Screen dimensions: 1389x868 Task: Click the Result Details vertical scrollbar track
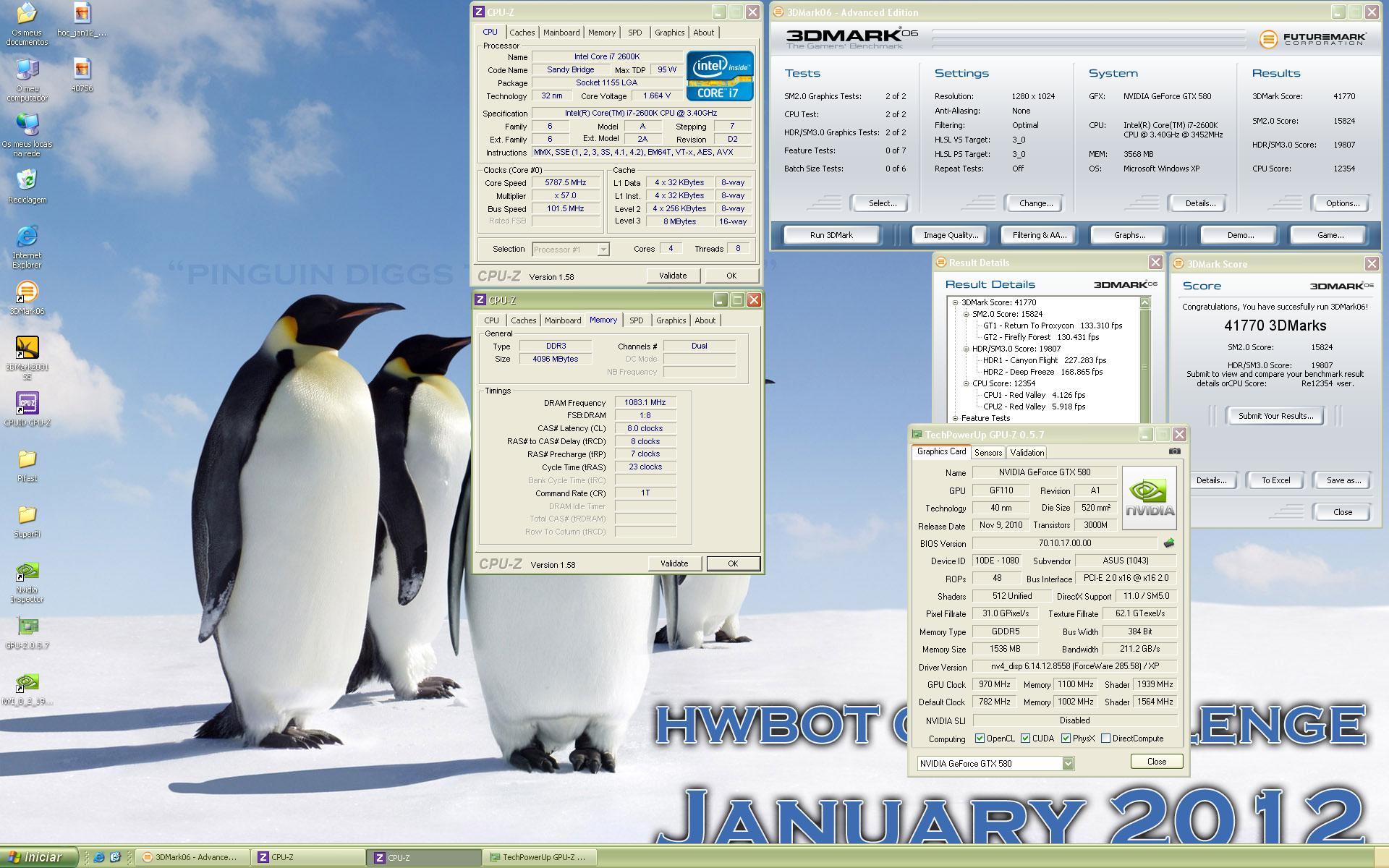[1144, 365]
